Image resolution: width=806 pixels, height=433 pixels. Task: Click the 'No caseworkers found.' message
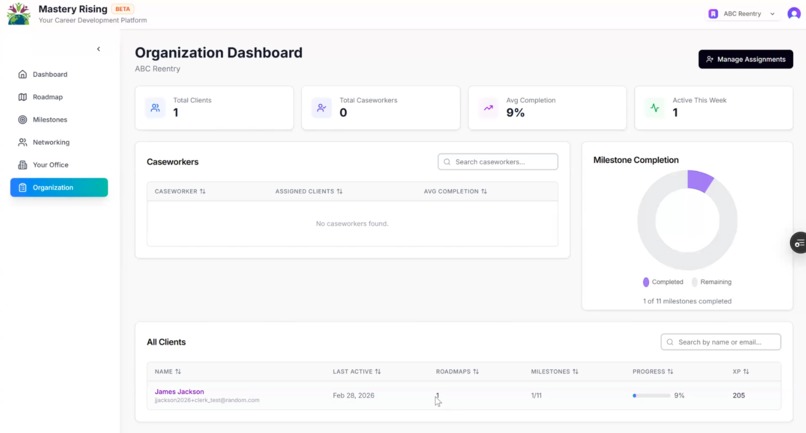[352, 224]
